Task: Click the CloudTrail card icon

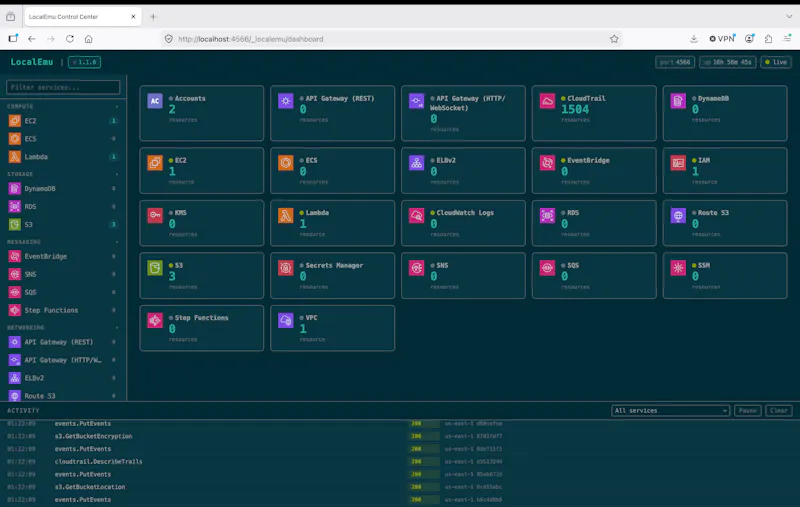Action: click(x=547, y=100)
